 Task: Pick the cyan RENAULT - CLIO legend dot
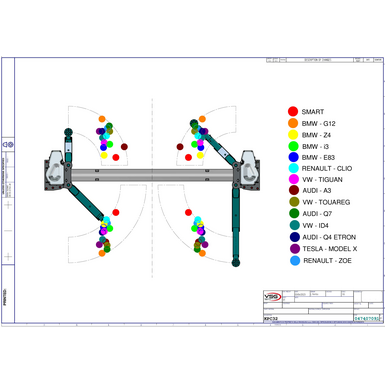(x=293, y=168)
